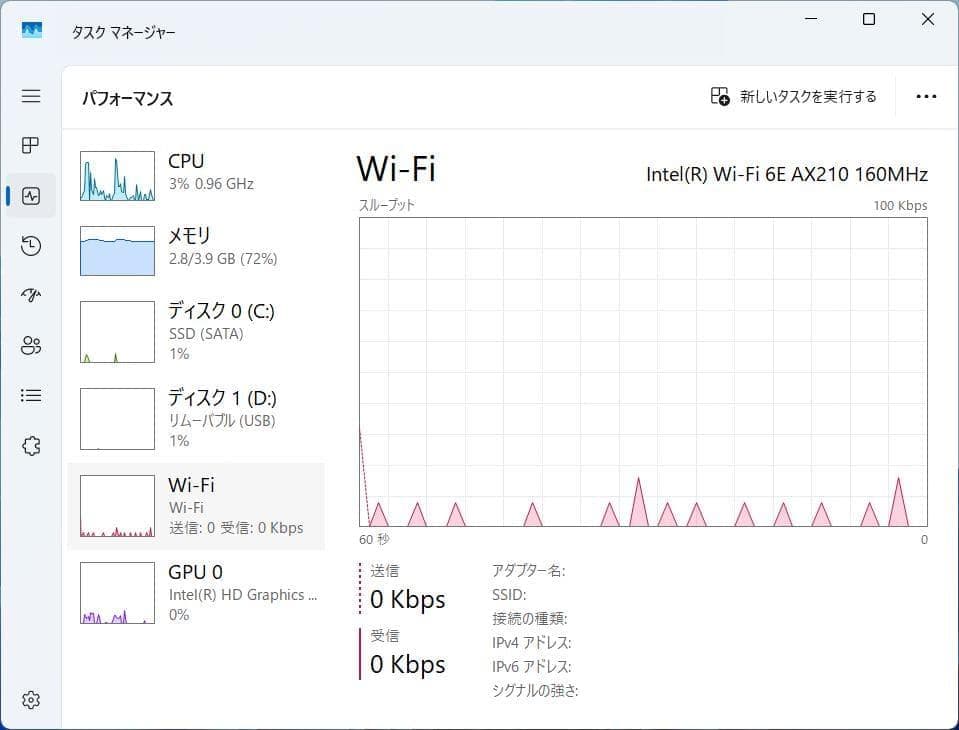Open the Details view
959x730 pixels.
coord(30,395)
